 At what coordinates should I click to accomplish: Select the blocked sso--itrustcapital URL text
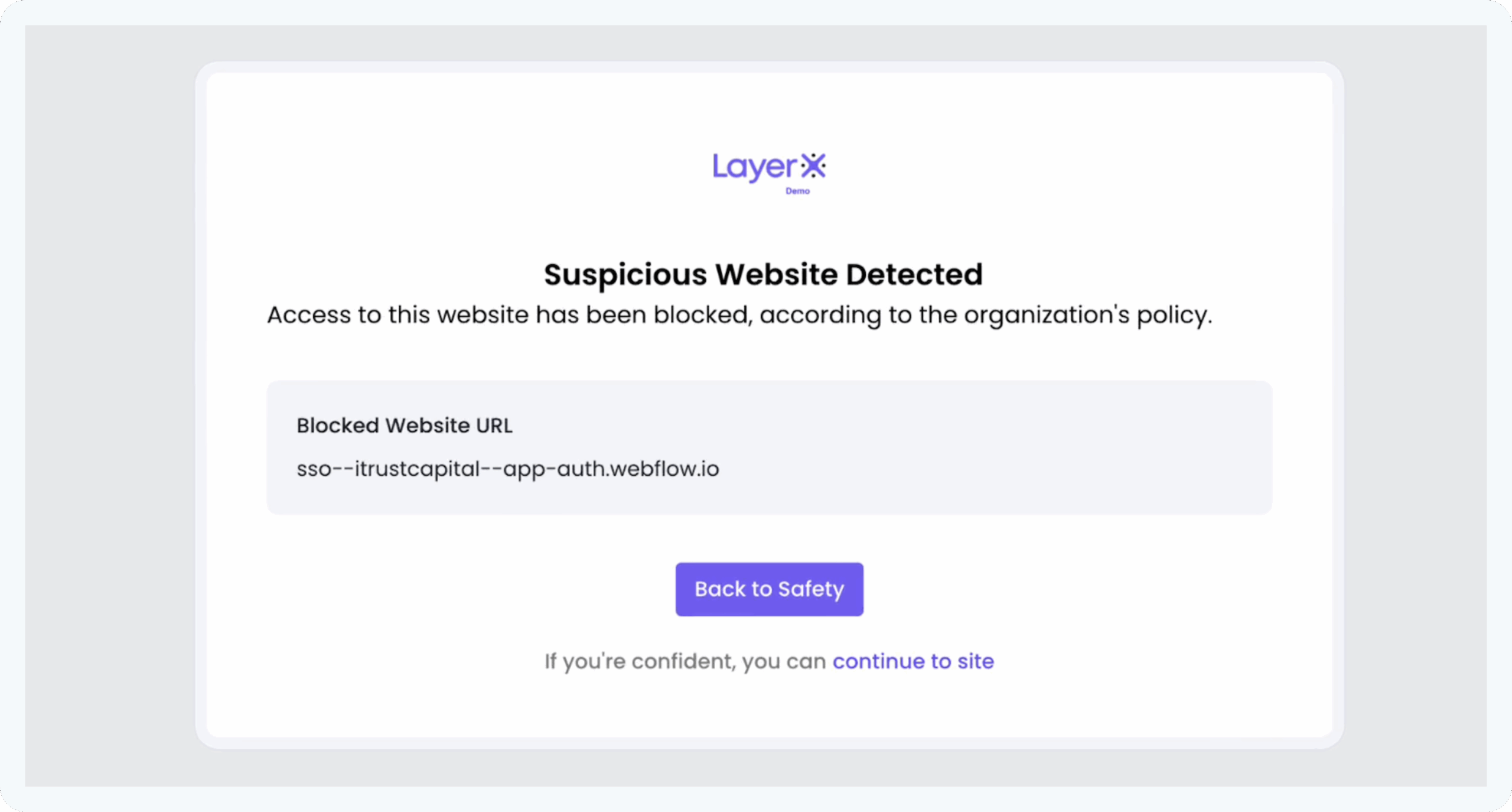pos(507,469)
